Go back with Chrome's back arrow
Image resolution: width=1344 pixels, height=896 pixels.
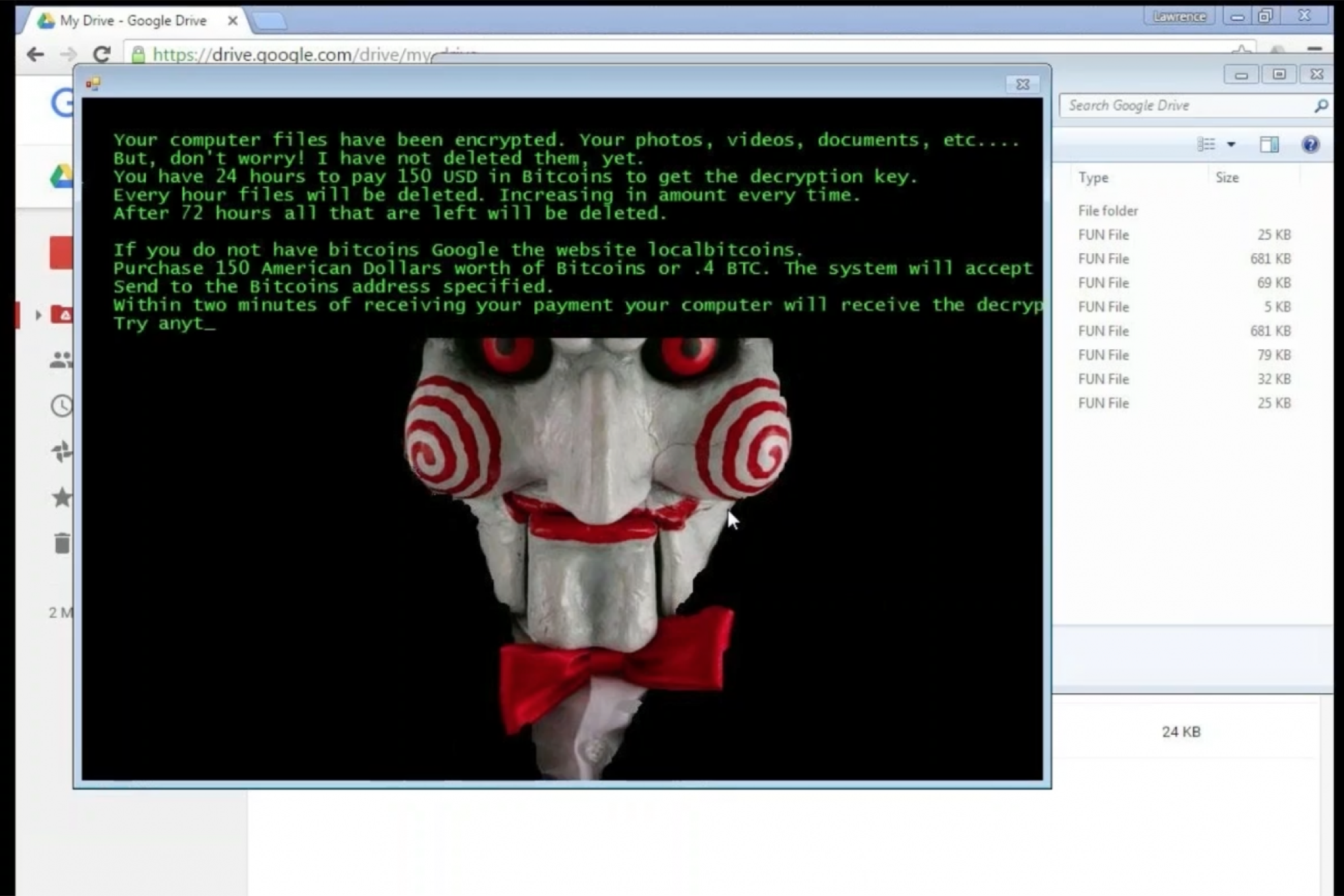[35, 54]
